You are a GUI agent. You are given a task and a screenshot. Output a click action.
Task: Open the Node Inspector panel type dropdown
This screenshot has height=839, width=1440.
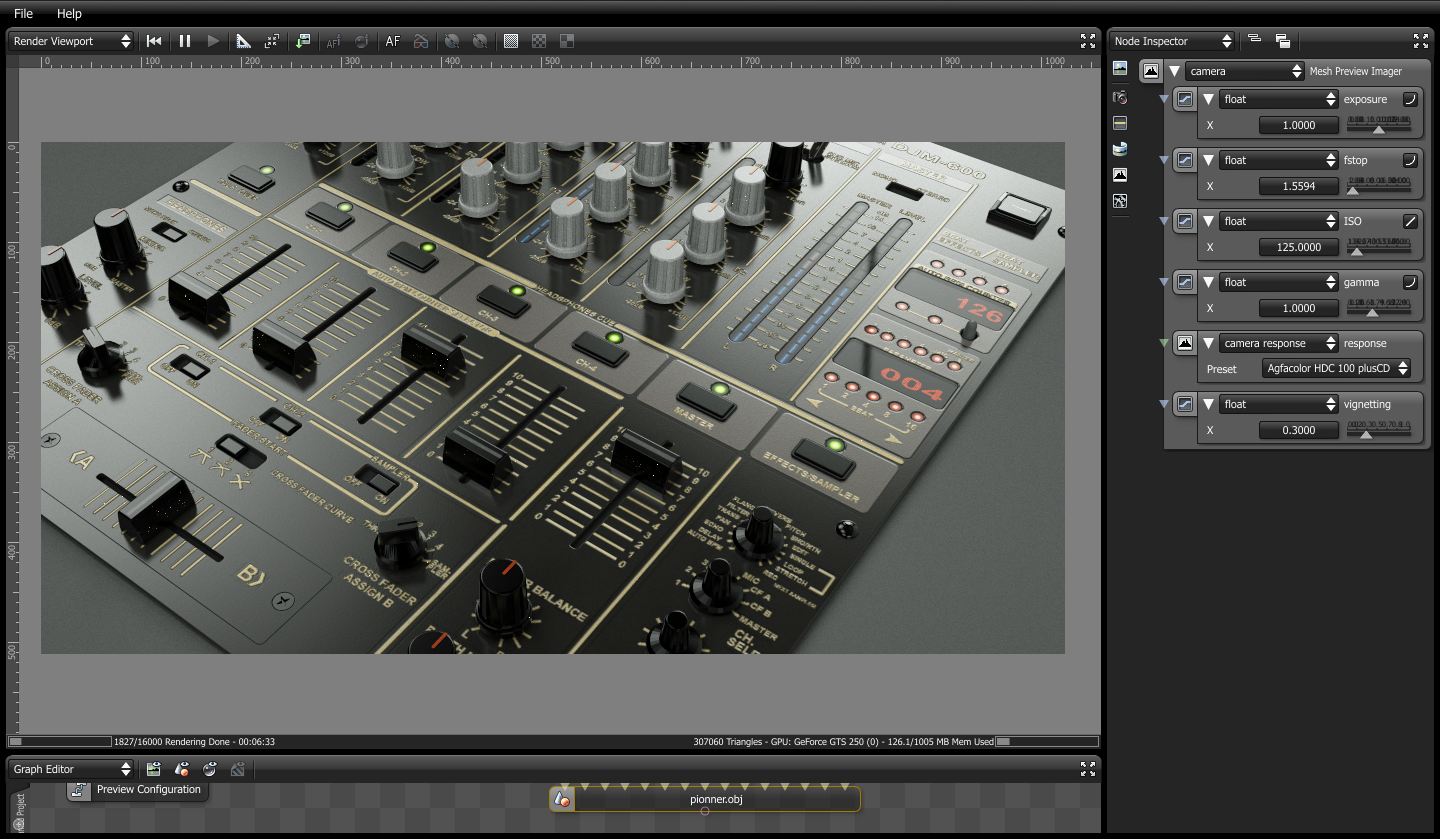click(x=1173, y=41)
